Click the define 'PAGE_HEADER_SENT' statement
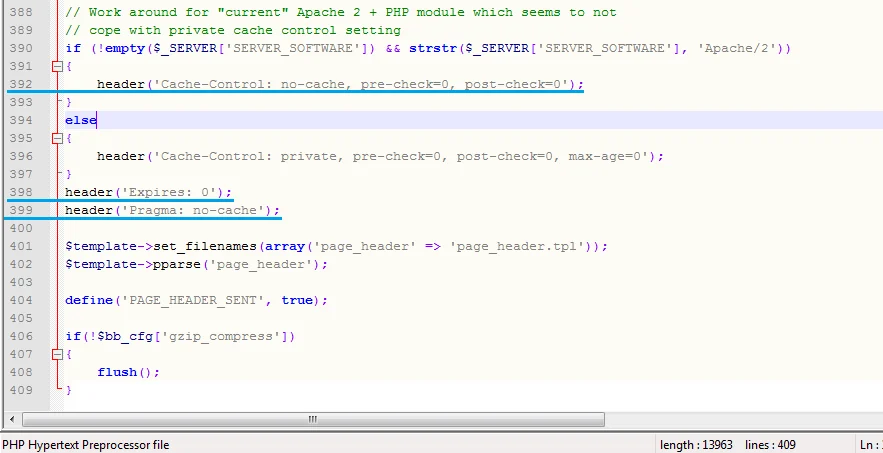Screen dimensions: 883x453 196,300
